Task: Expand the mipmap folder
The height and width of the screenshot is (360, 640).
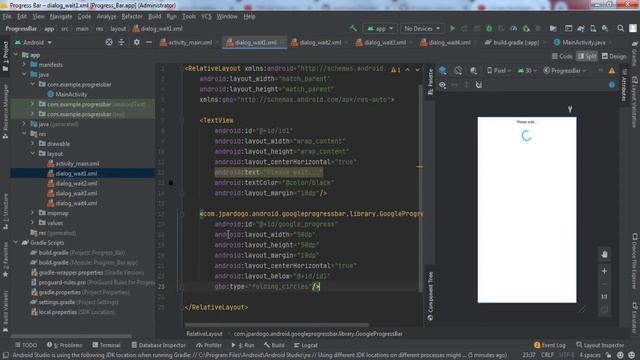Action: click(x=33, y=213)
